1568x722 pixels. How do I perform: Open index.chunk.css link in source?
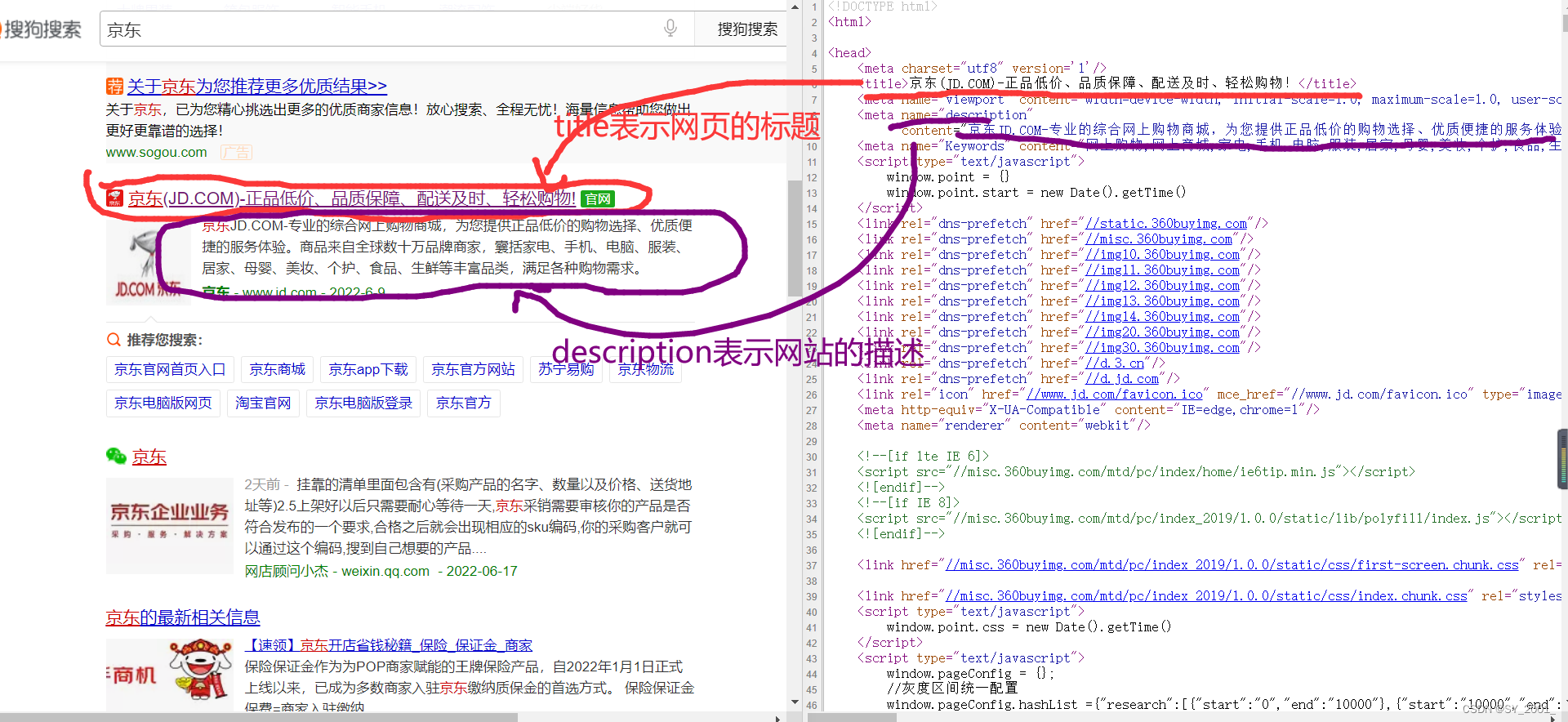(x=1207, y=596)
